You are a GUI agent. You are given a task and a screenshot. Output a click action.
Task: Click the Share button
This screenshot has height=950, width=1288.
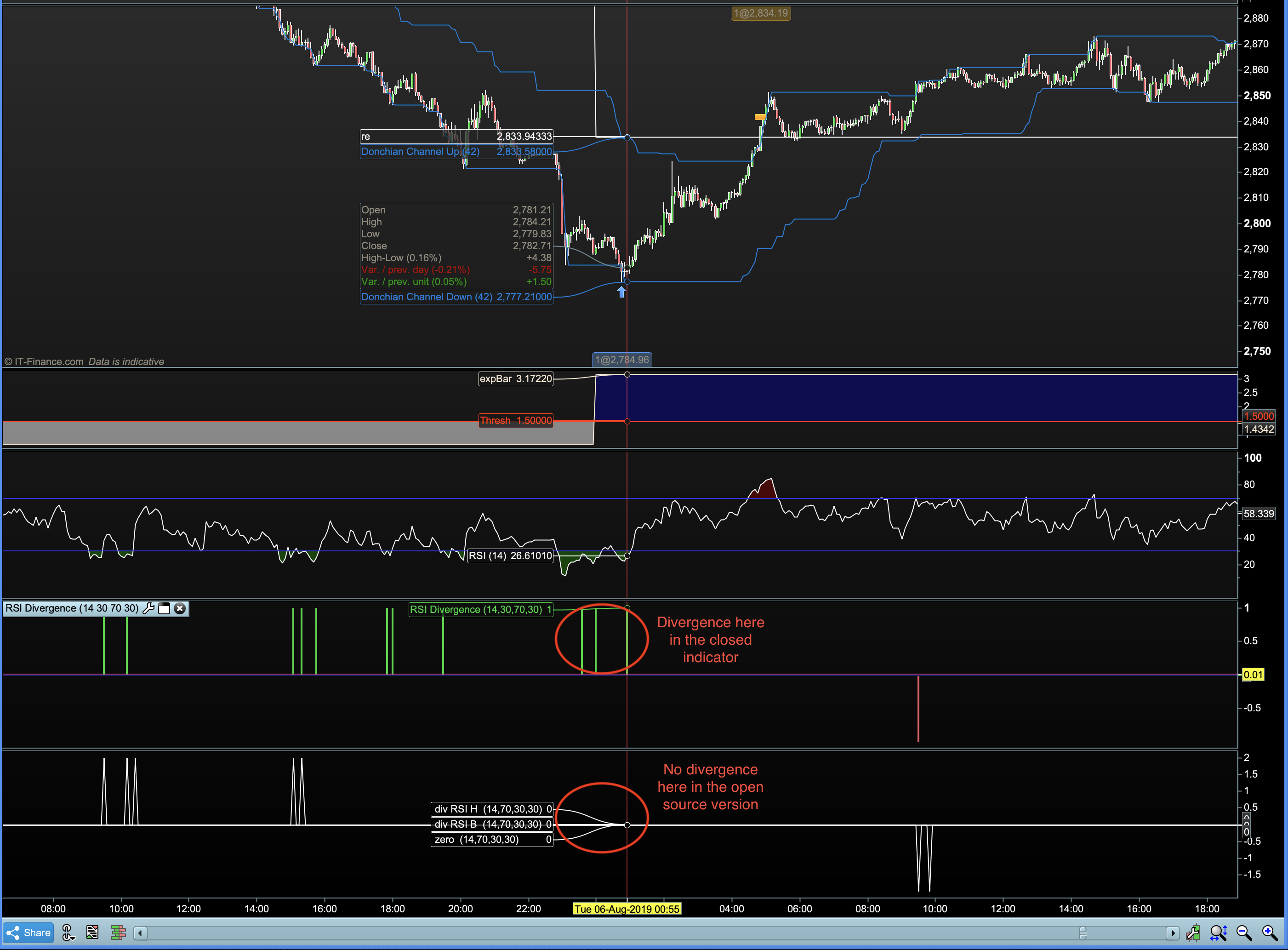point(28,932)
